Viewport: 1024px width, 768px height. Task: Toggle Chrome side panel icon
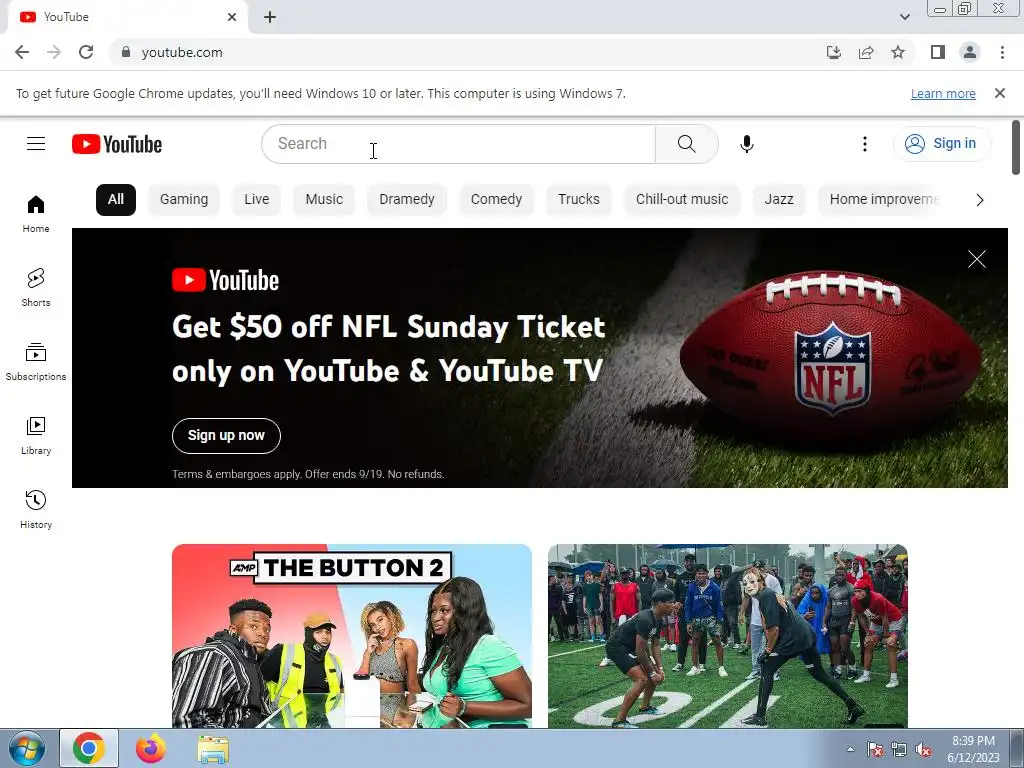click(x=938, y=52)
